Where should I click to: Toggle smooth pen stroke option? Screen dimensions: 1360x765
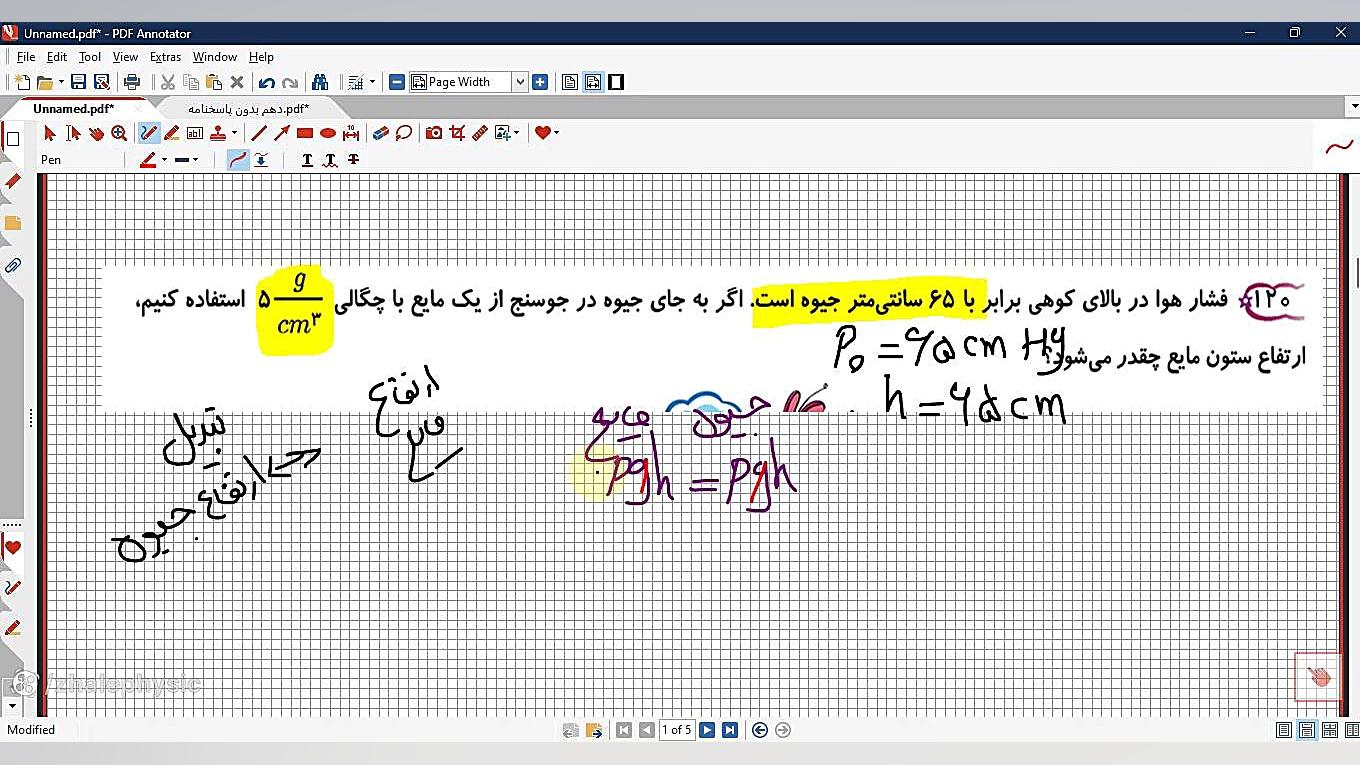click(x=238, y=160)
